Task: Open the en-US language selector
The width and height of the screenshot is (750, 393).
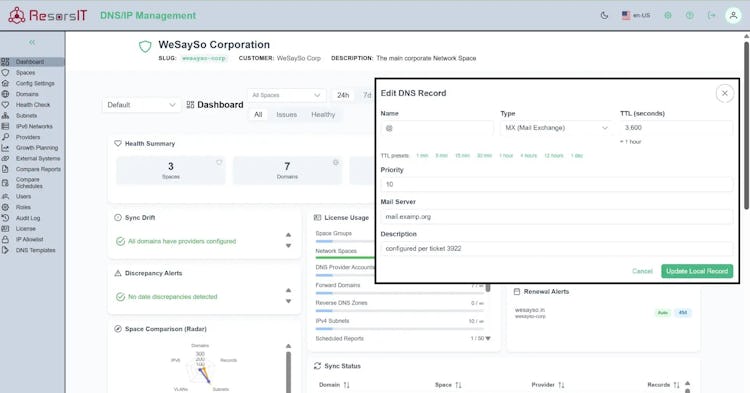Action: 636,15
